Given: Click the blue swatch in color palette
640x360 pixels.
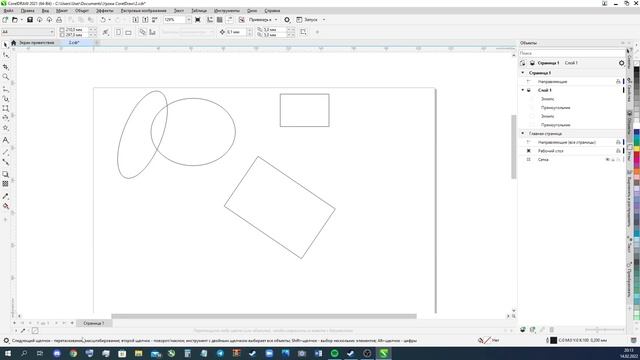Looking at the screenshot, I should [x=636, y=133].
